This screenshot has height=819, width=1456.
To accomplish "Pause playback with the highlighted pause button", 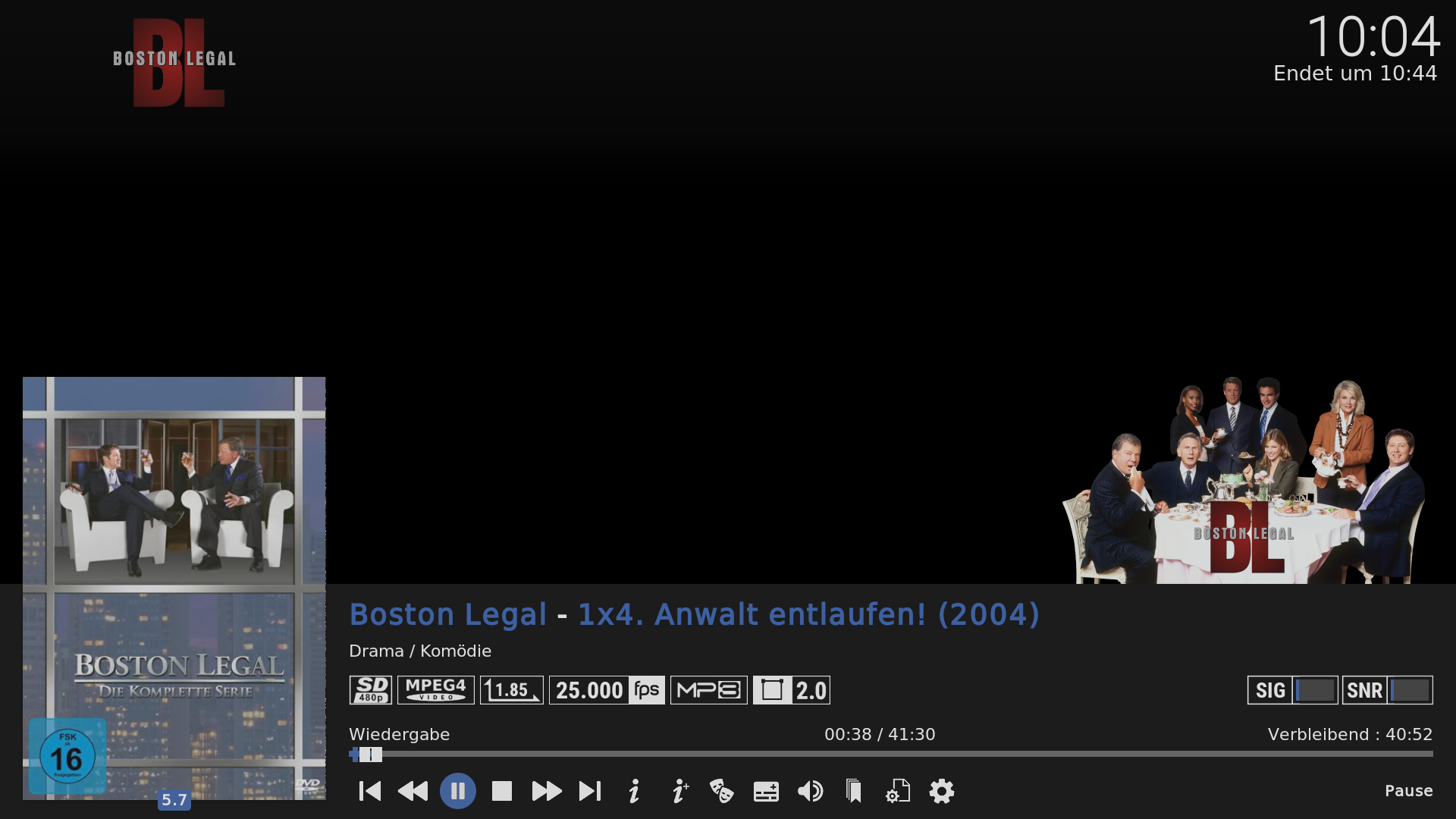I will [458, 791].
